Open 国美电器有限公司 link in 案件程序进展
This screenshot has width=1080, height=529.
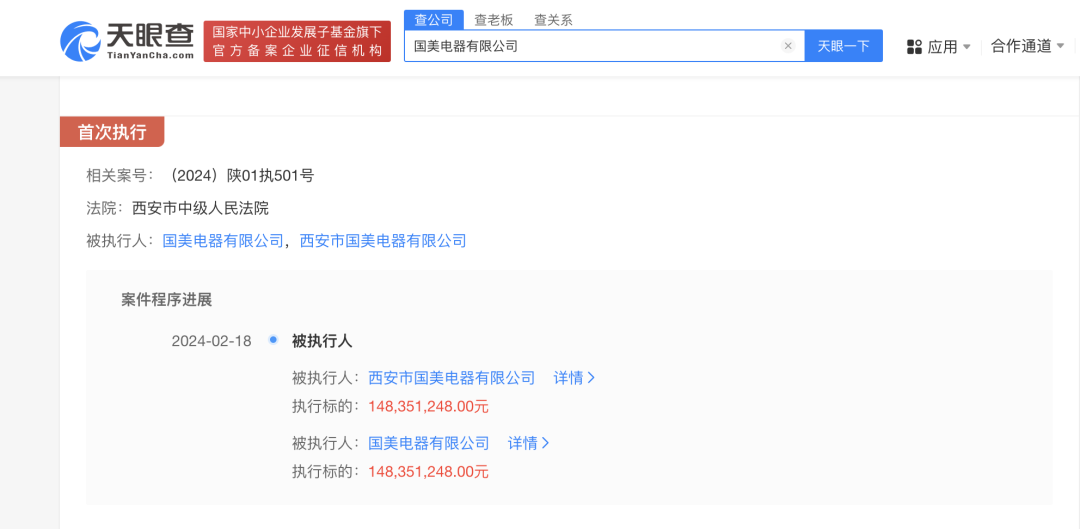tap(429, 443)
